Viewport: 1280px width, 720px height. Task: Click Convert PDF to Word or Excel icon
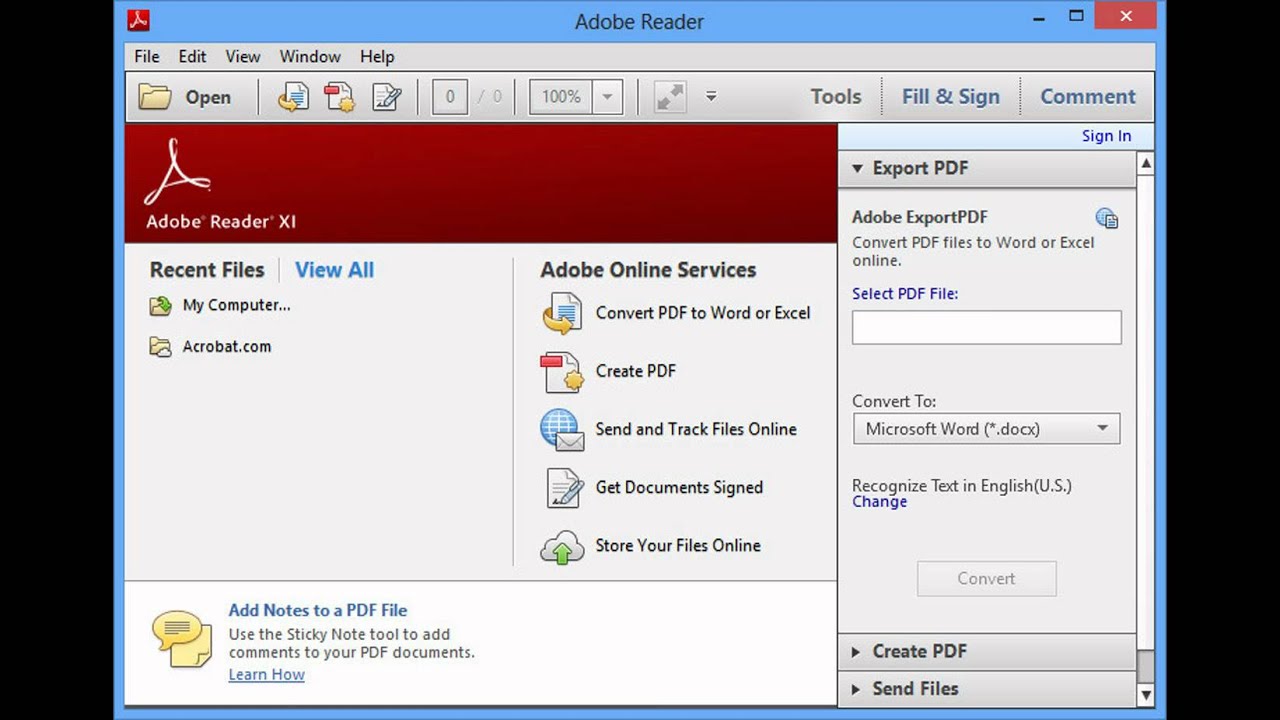tap(562, 314)
